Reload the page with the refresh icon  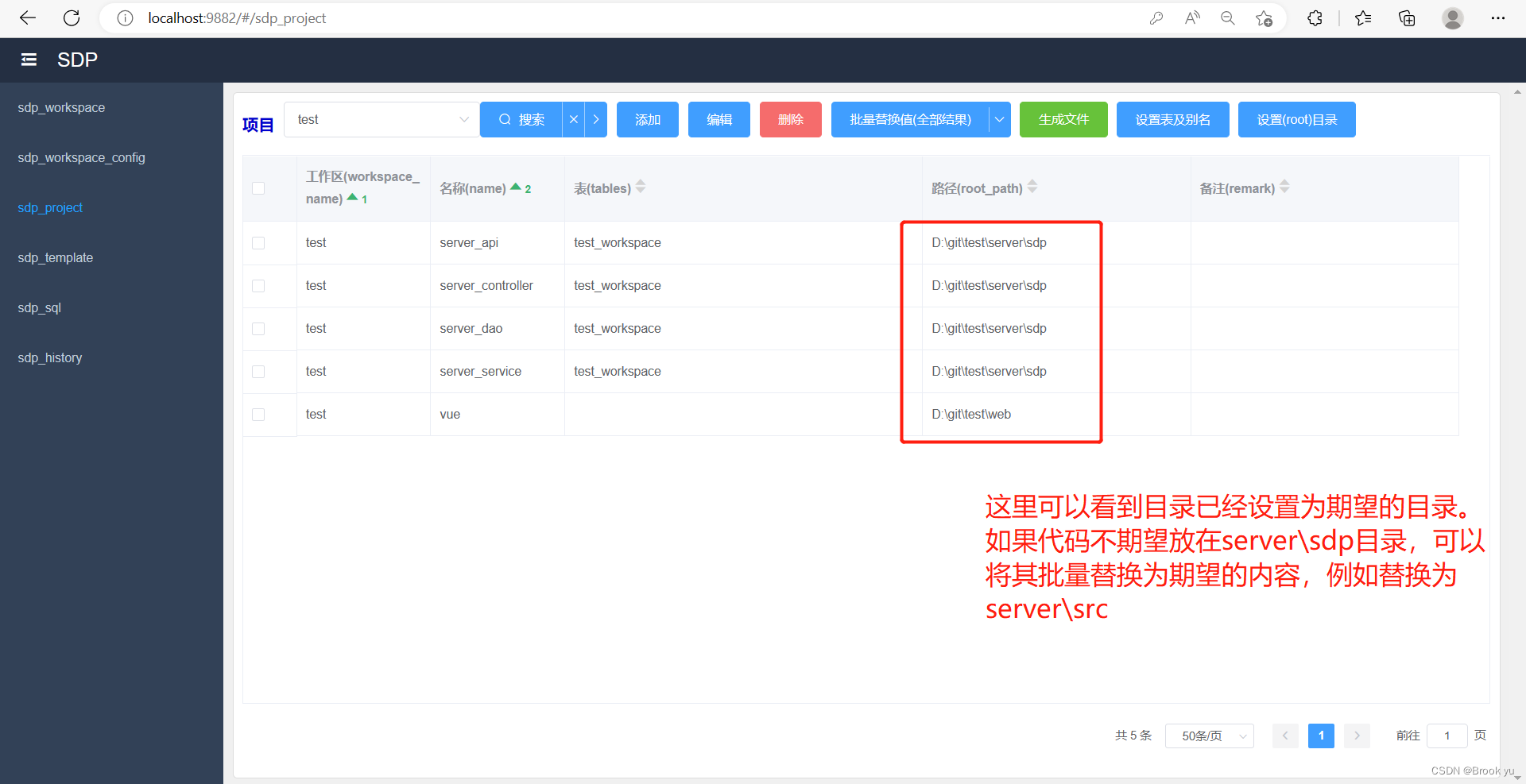point(72,18)
